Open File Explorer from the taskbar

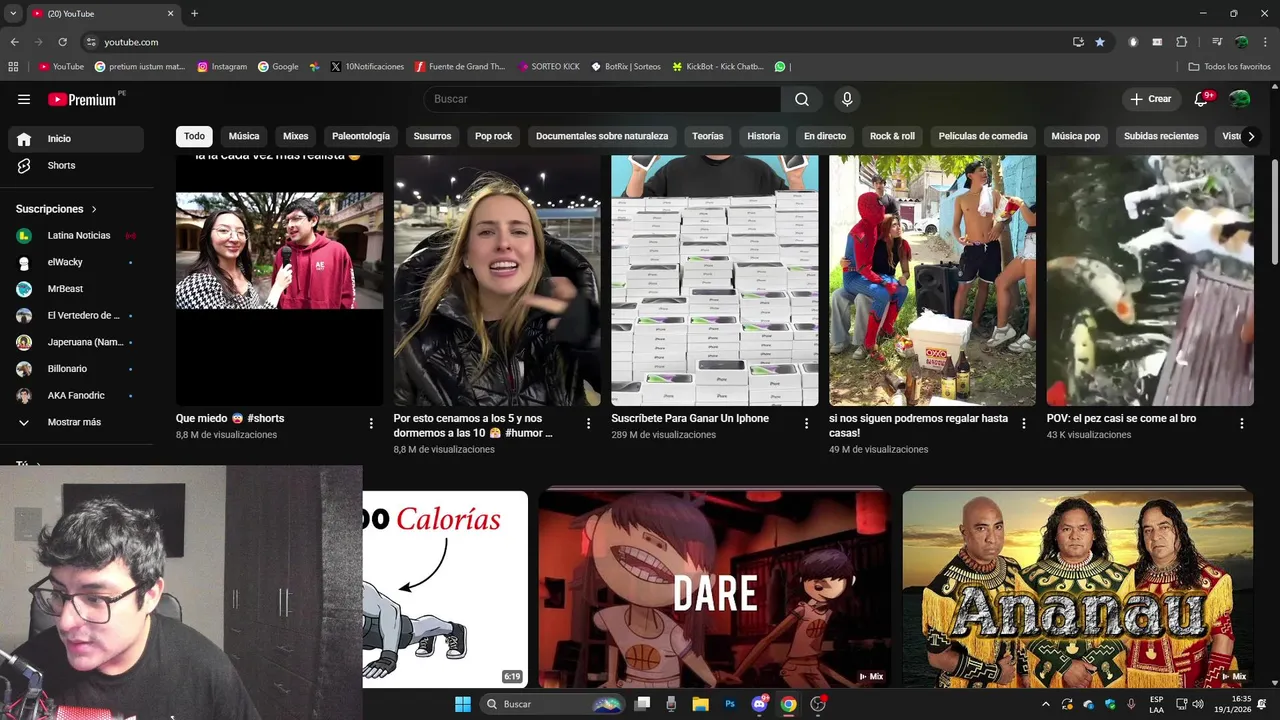tap(701, 704)
